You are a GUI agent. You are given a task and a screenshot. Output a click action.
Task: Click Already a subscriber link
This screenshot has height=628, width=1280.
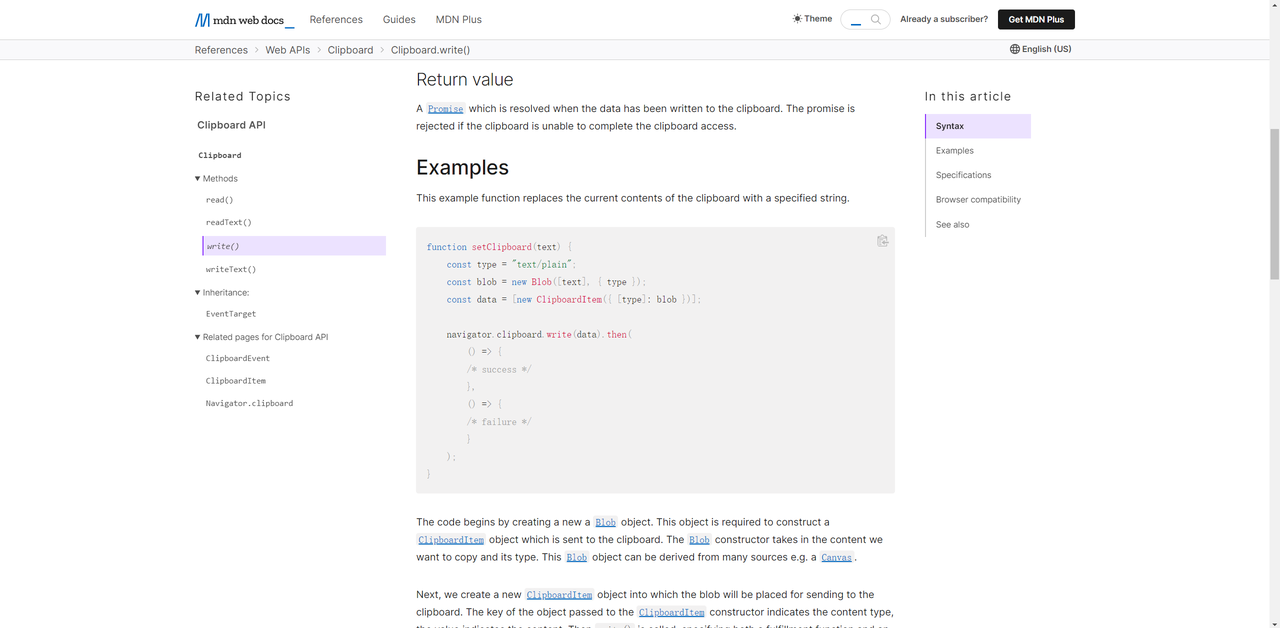coord(944,19)
